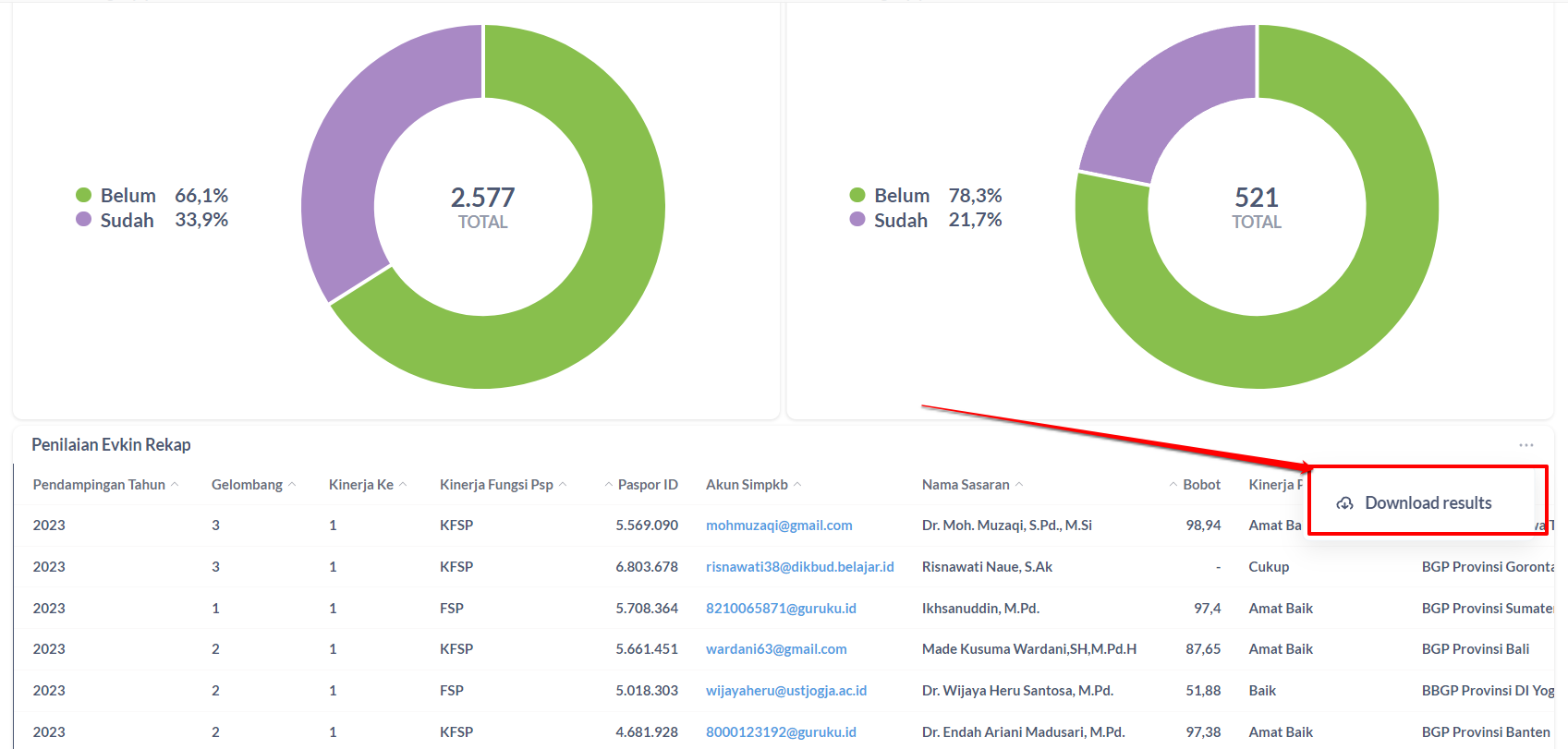Select name Ikhsanuddin, M.Pd.
Viewport: 1568px width, 749px height.
click(x=980, y=609)
